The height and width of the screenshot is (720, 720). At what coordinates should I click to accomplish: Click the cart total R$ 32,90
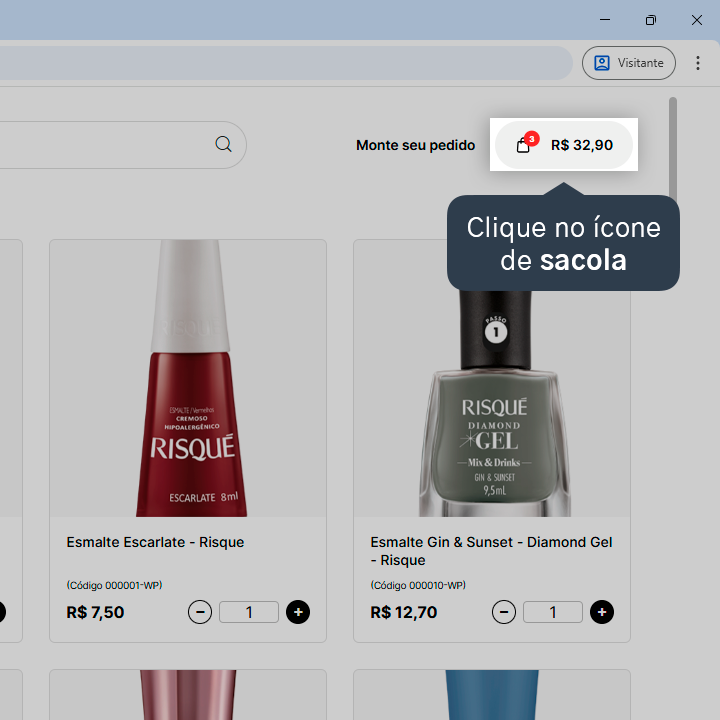[x=582, y=145]
